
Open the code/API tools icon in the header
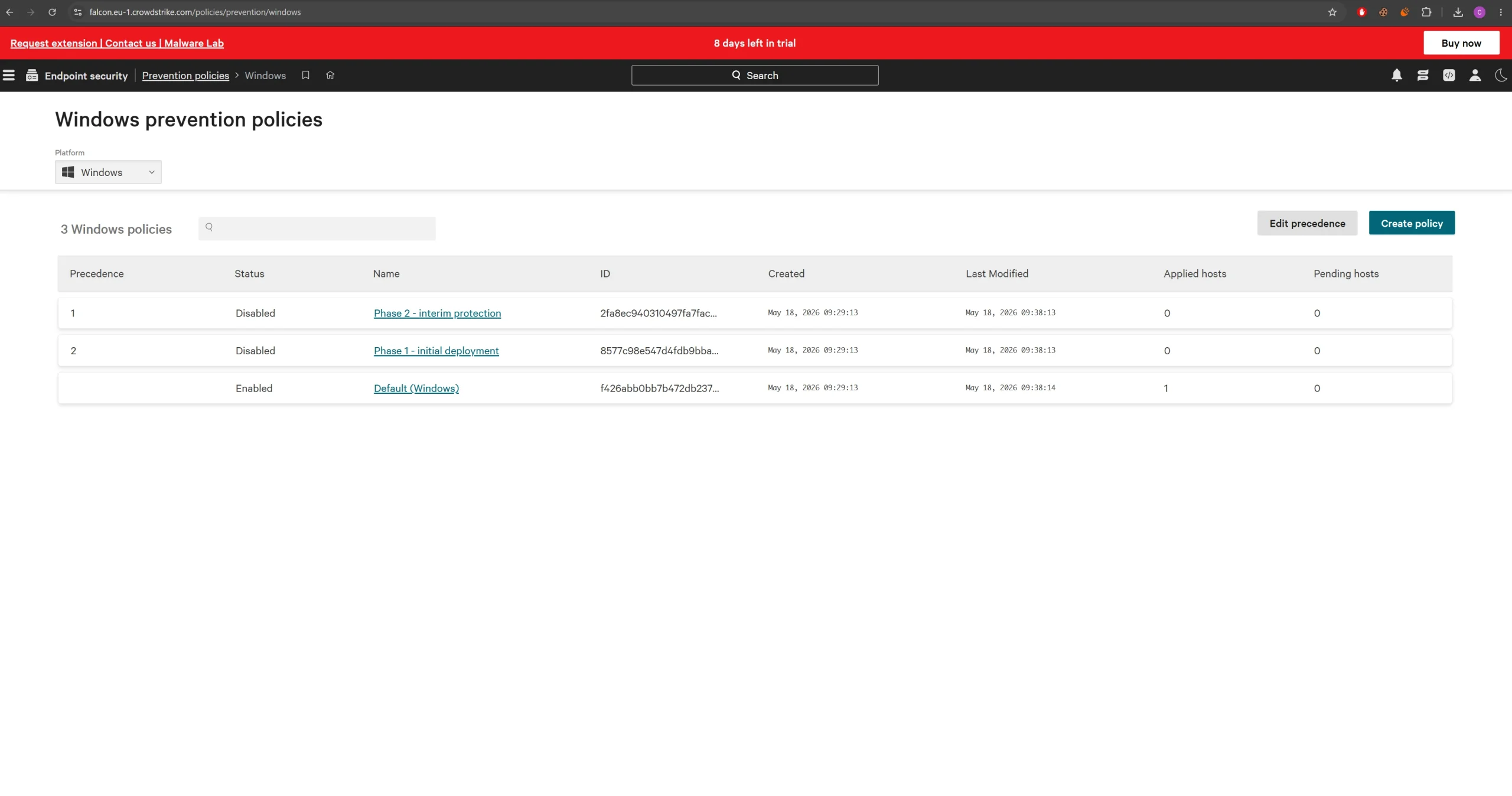[x=1449, y=75]
